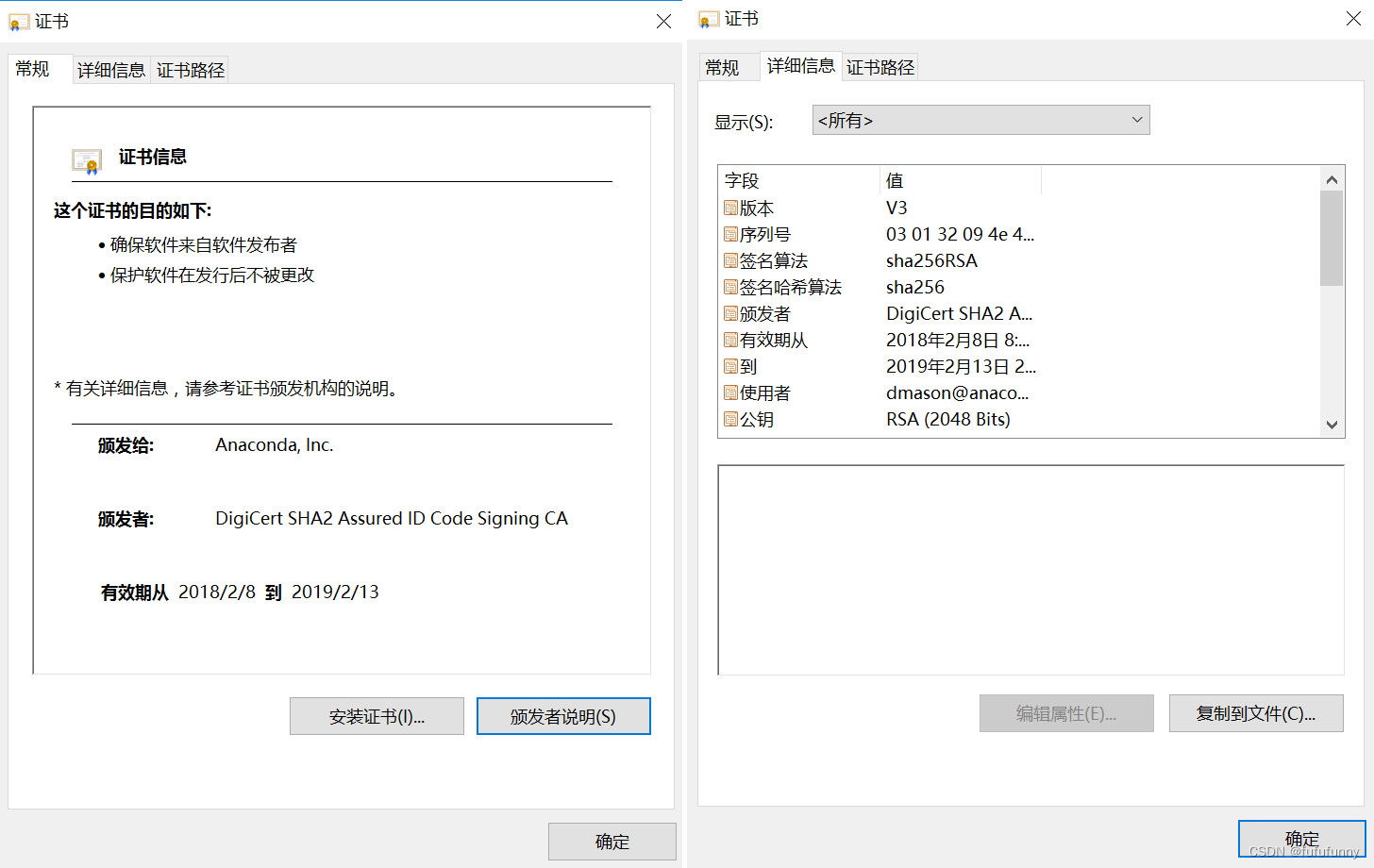This screenshot has height=868, width=1374.
Task: Click the 签名算法 field row icon
Action: point(730,260)
